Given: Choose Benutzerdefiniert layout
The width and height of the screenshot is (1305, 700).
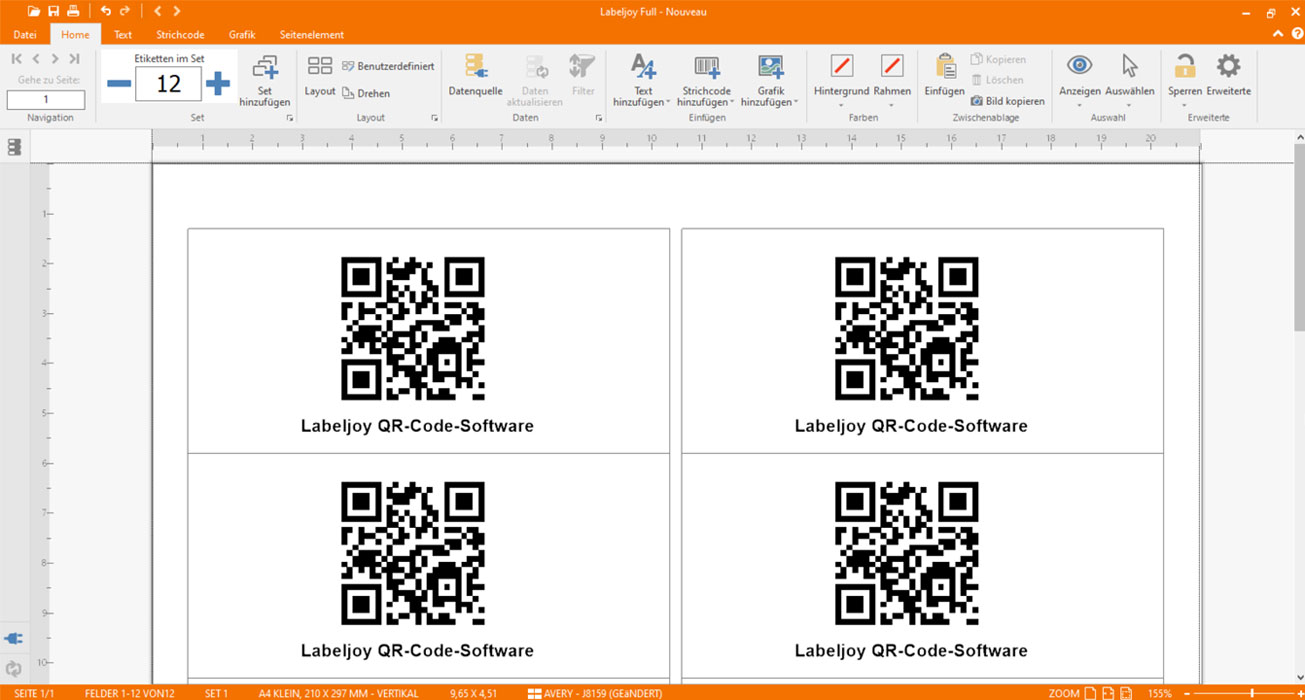Looking at the screenshot, I should click(x=388, y=67).
